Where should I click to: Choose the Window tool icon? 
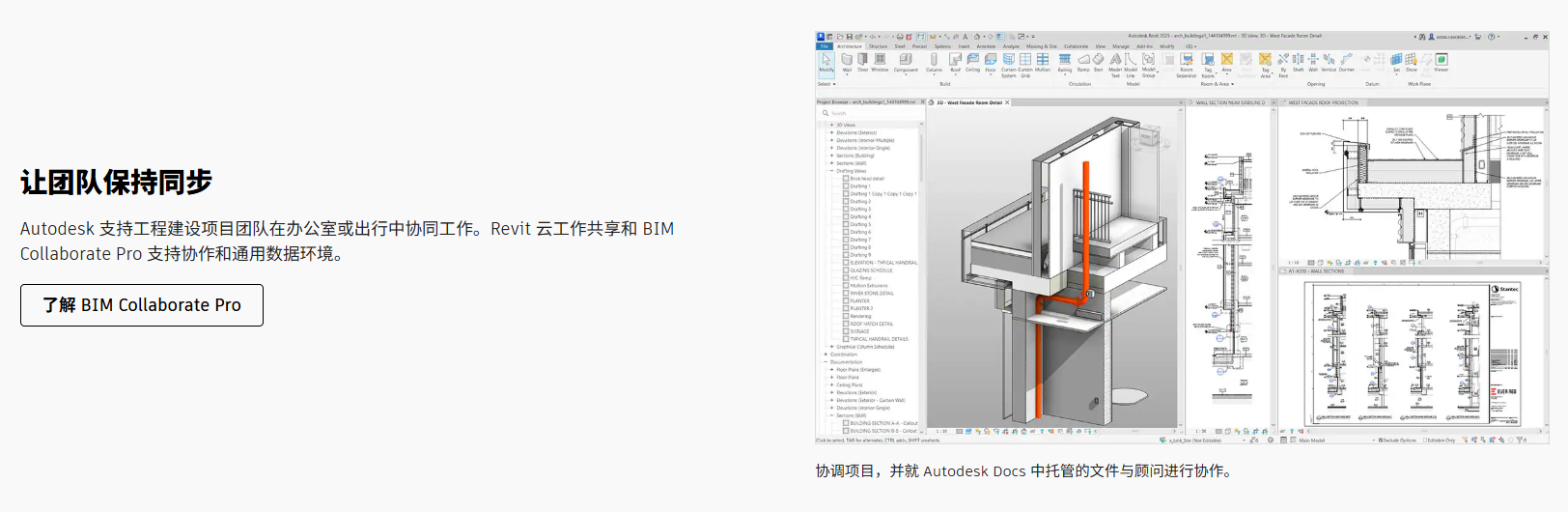(x=880, y=62)
